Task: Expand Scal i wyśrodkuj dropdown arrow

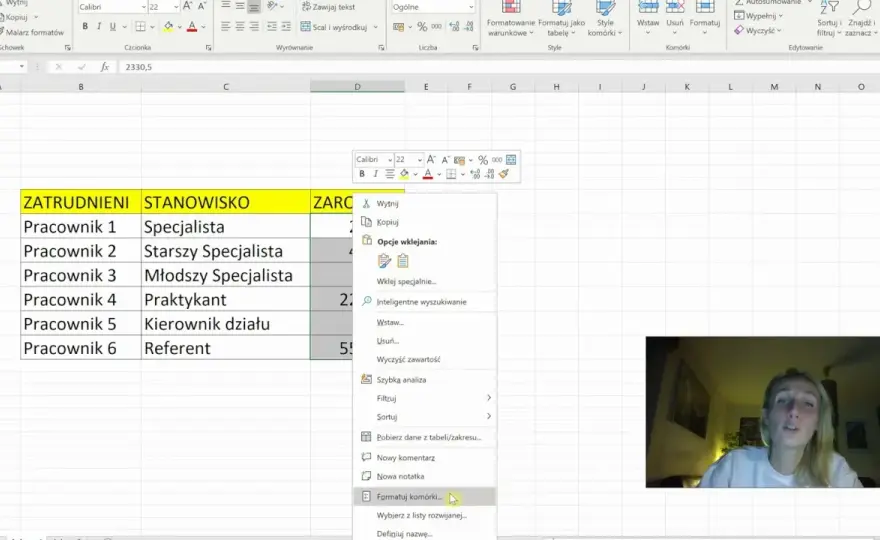Action: 375,27
